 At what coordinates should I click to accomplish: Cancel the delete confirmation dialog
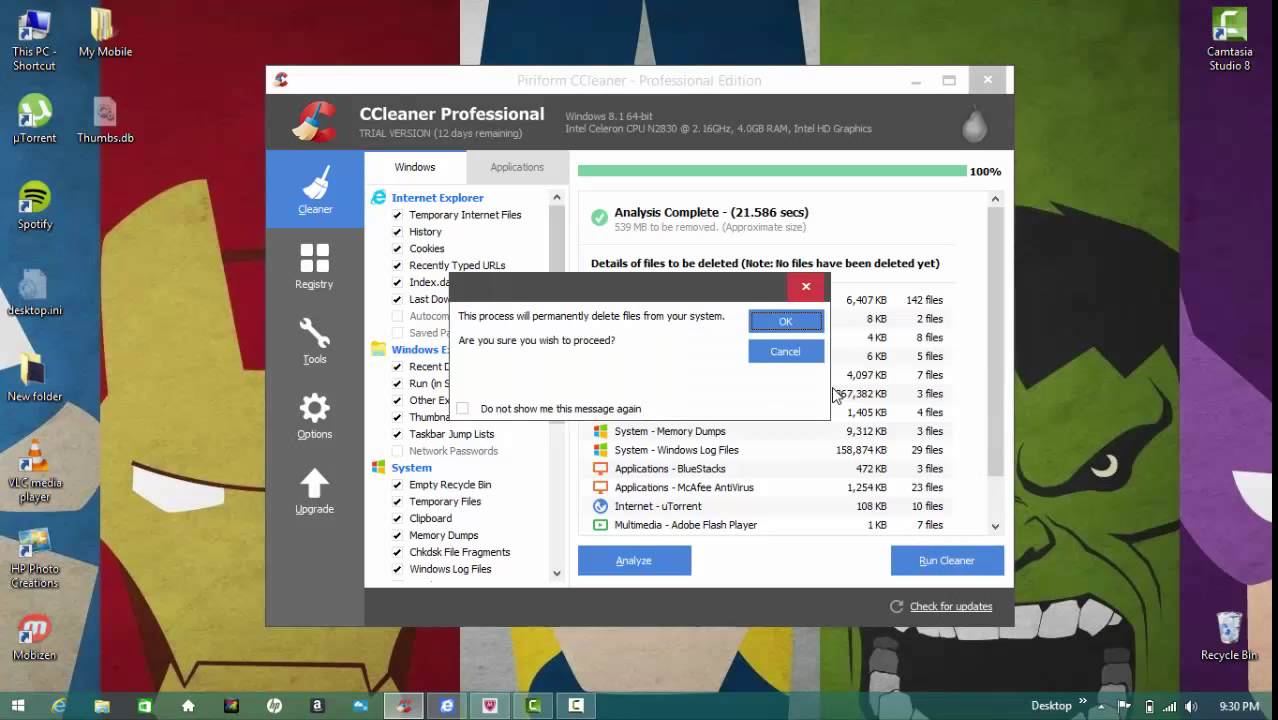click(x=786, y=351)
